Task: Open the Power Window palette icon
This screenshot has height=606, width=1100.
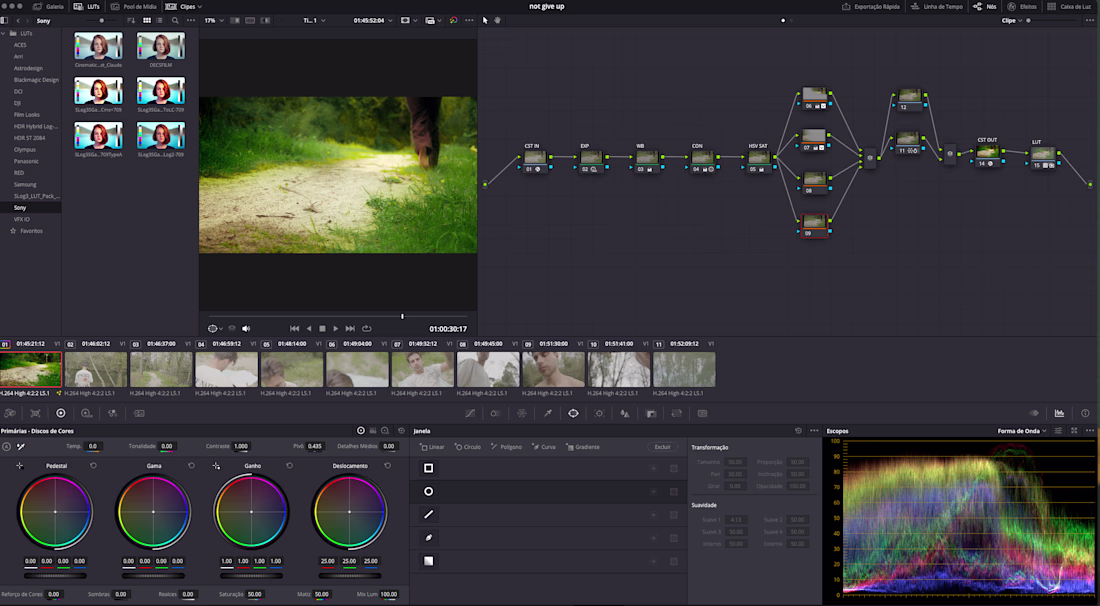Action: [573, 413]
